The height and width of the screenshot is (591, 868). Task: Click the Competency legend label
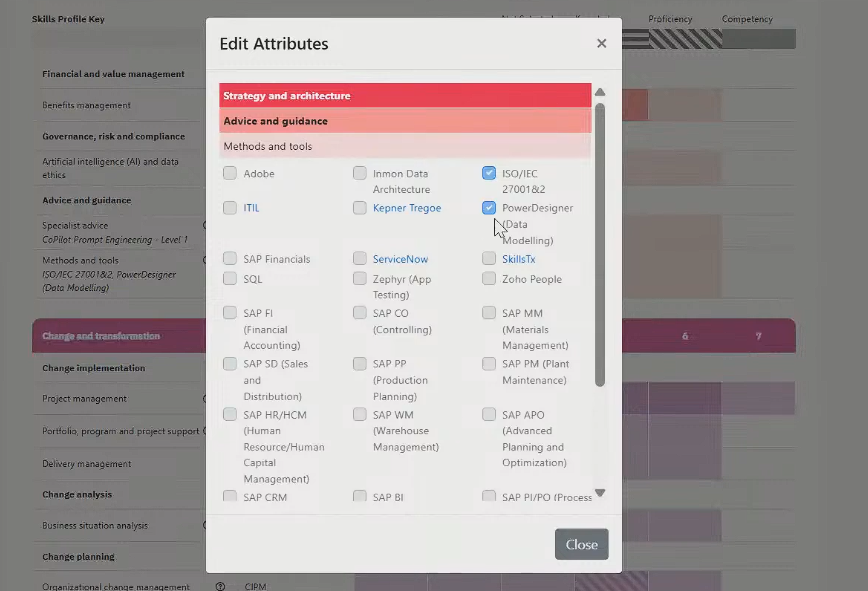click(747, 19)
